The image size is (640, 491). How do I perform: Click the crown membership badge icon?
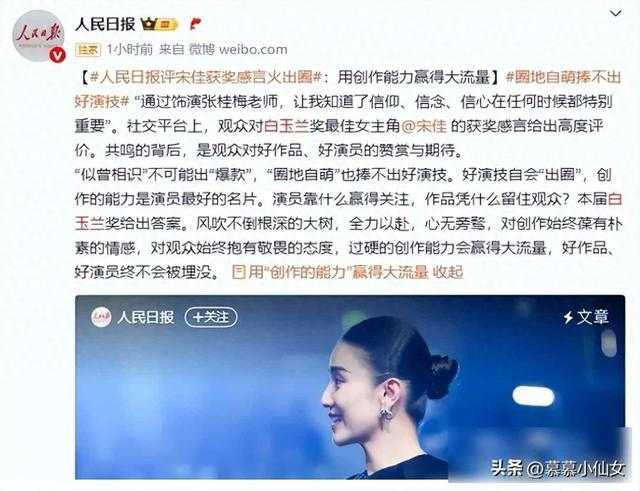point(159,25)
